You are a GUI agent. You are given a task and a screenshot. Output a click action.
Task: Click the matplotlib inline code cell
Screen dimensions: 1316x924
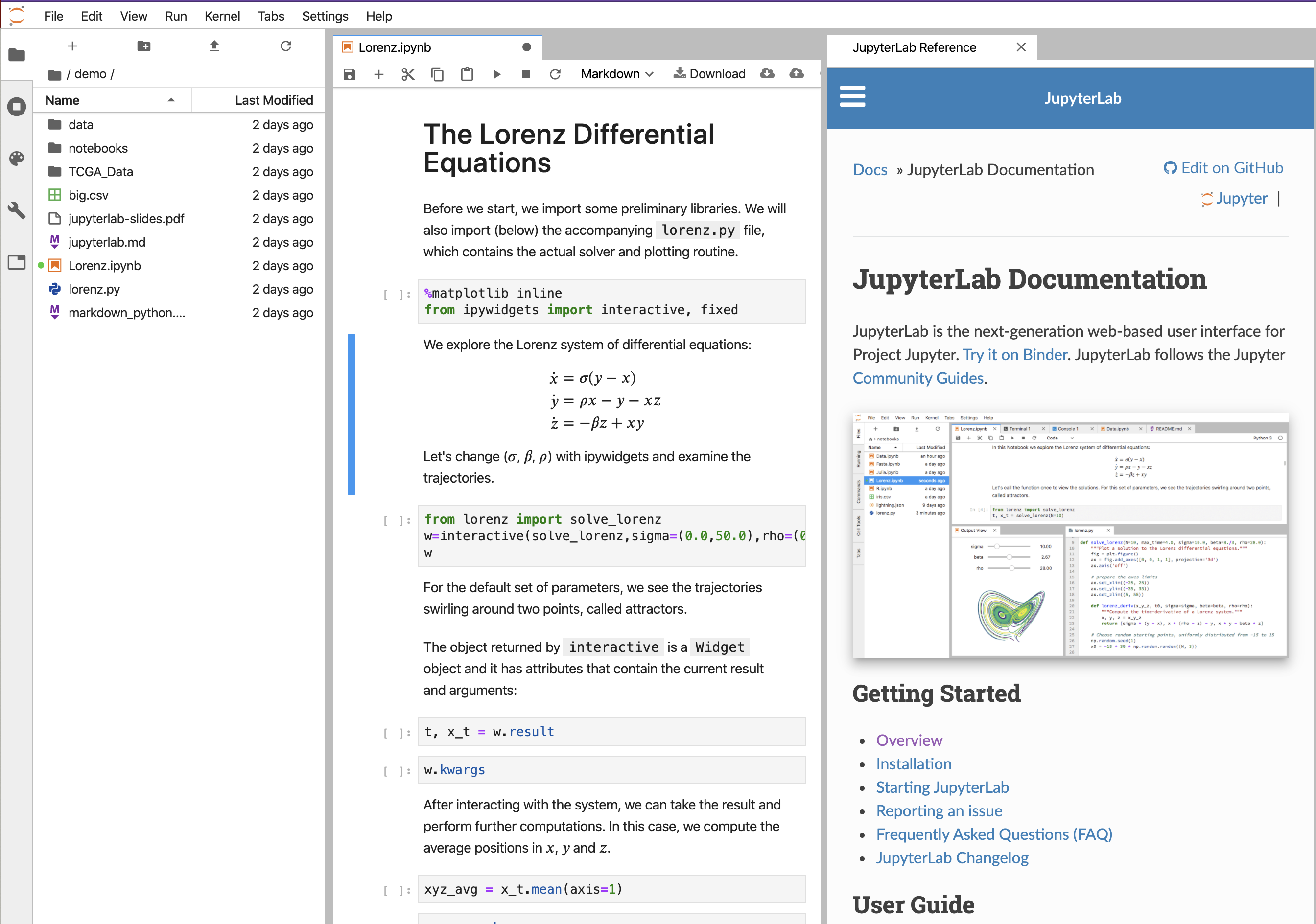point(611,301)
